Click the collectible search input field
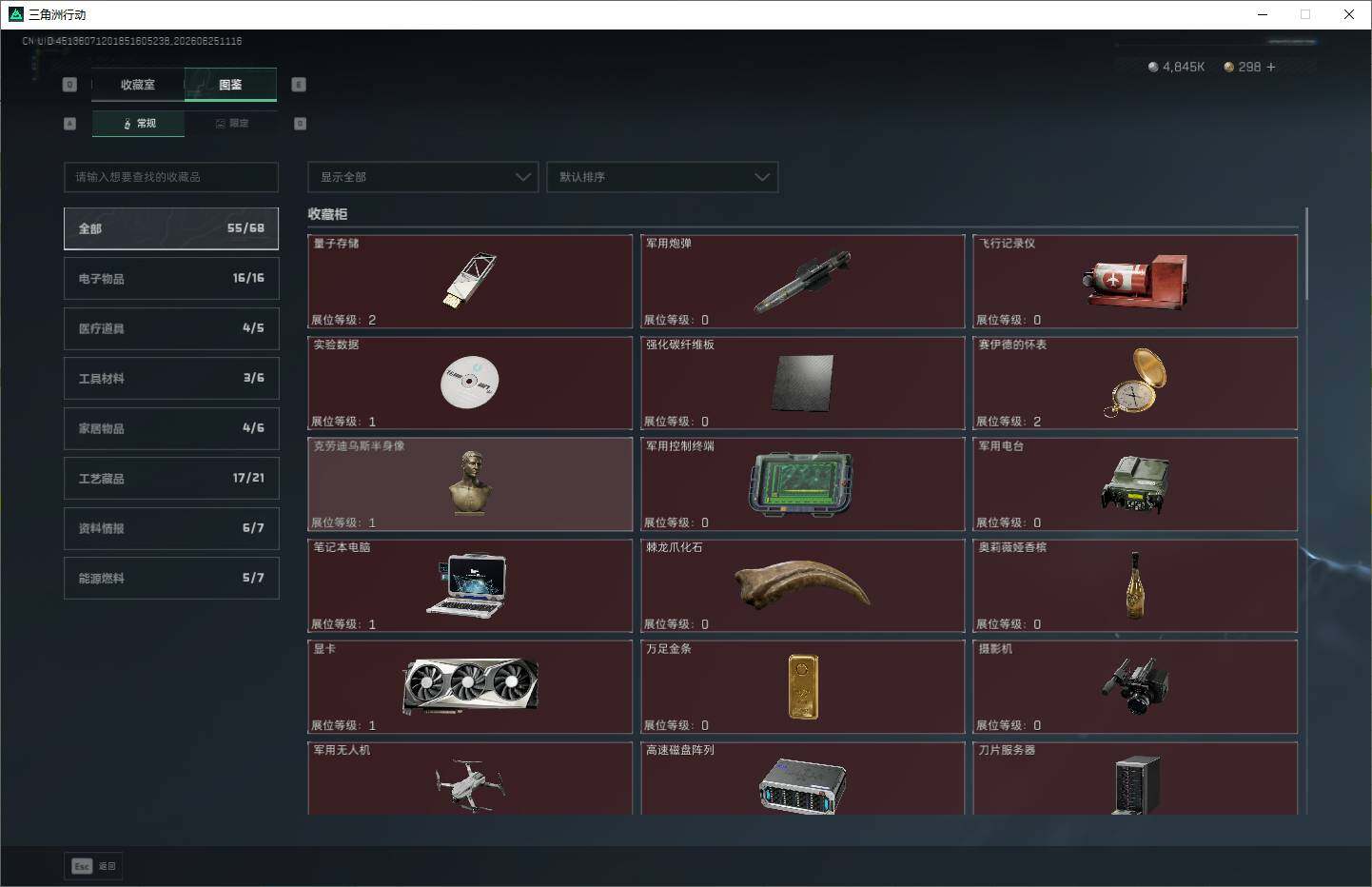Screen dimensions: 1372x887 click(171, 177)
